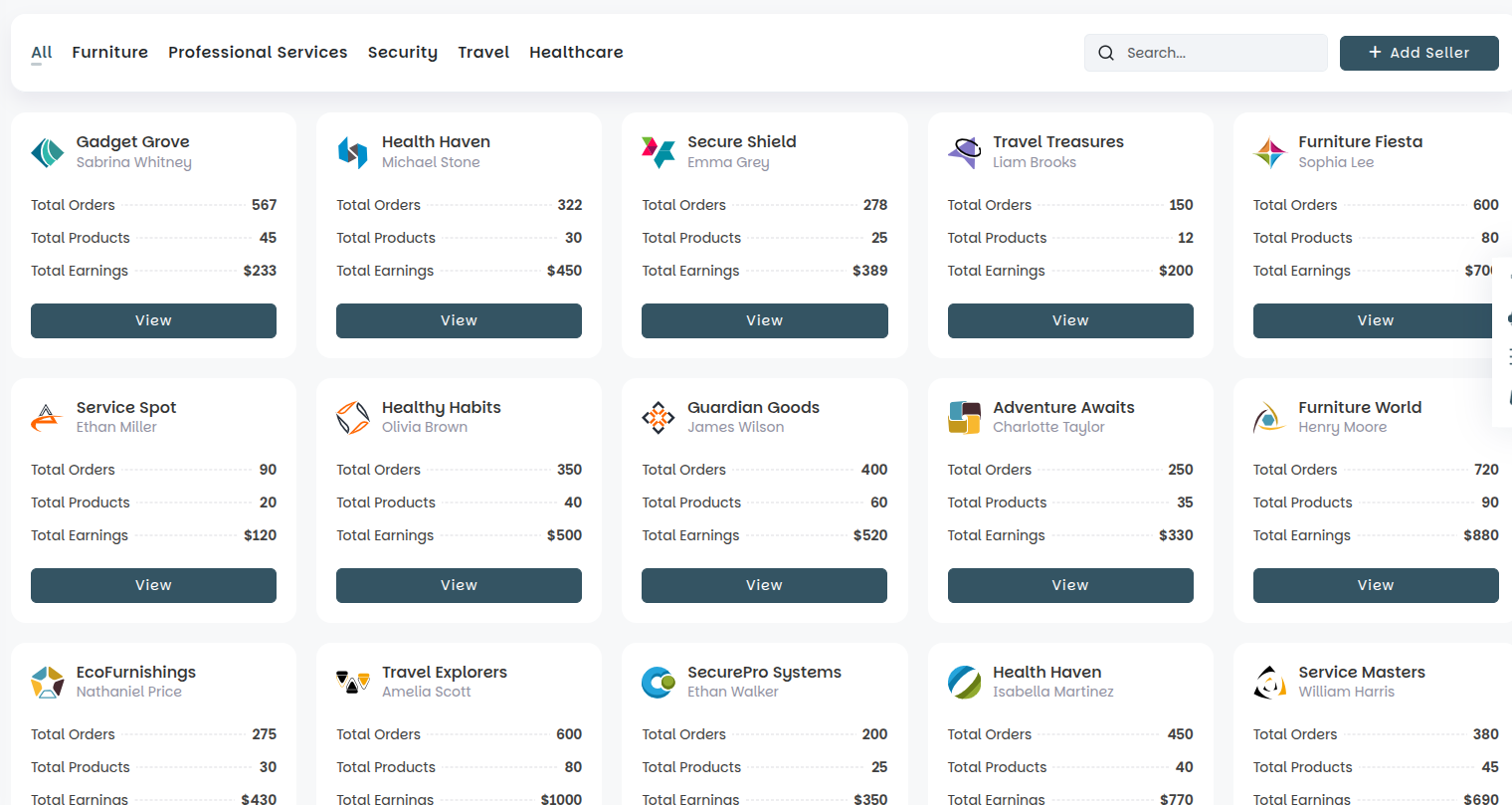Switch to the Furniture tab
The width and height of the screenshot is (1512, 805).
coord(109,52)
